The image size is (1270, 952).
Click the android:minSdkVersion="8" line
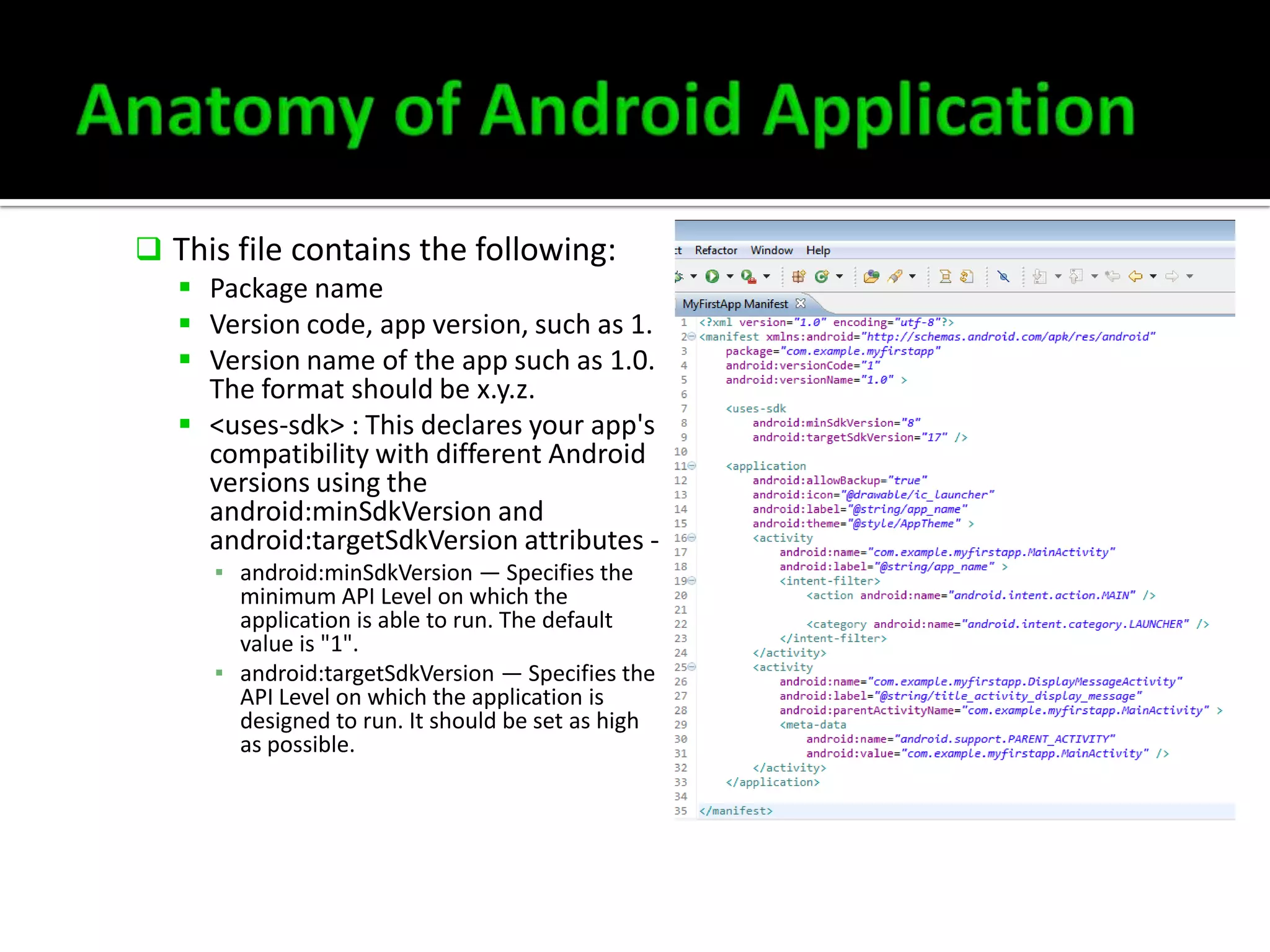point(837,423)
